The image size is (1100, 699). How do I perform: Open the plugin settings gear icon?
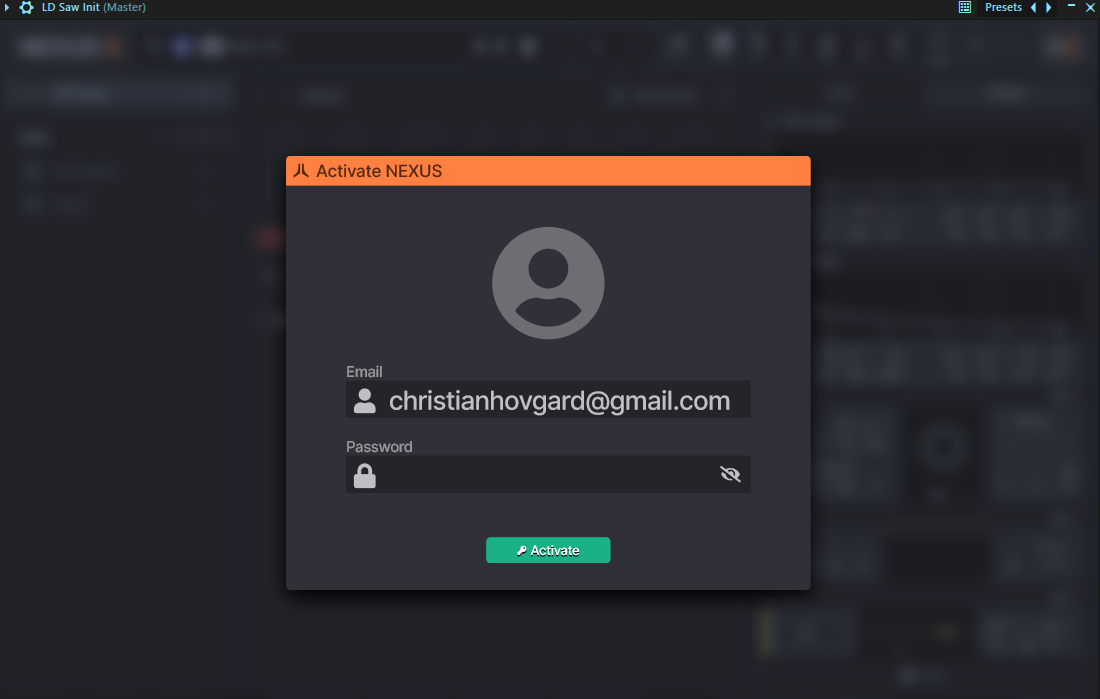point(26,8)
